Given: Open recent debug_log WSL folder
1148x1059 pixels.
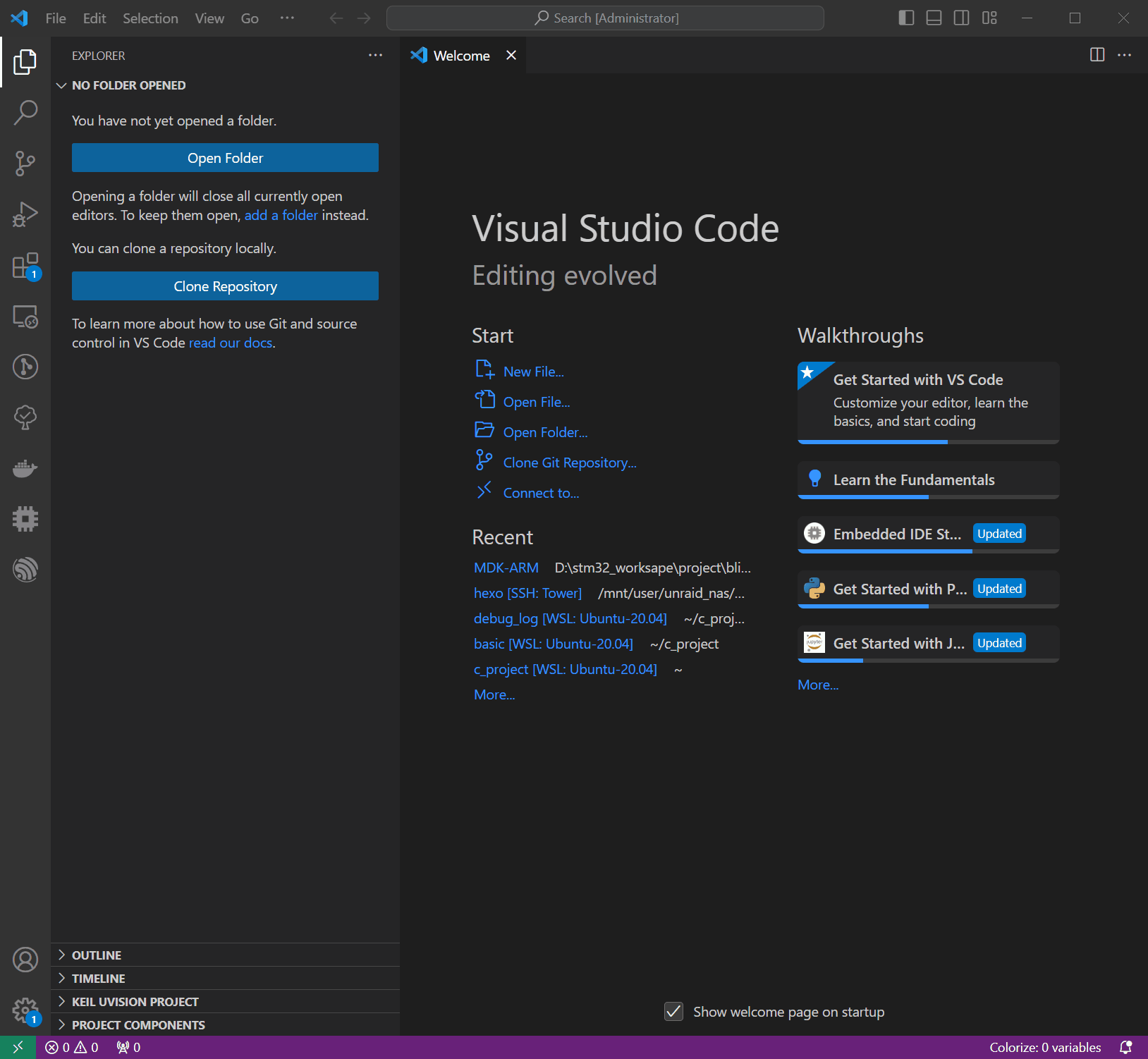Looking at the screenshot, I should point(570,618).
